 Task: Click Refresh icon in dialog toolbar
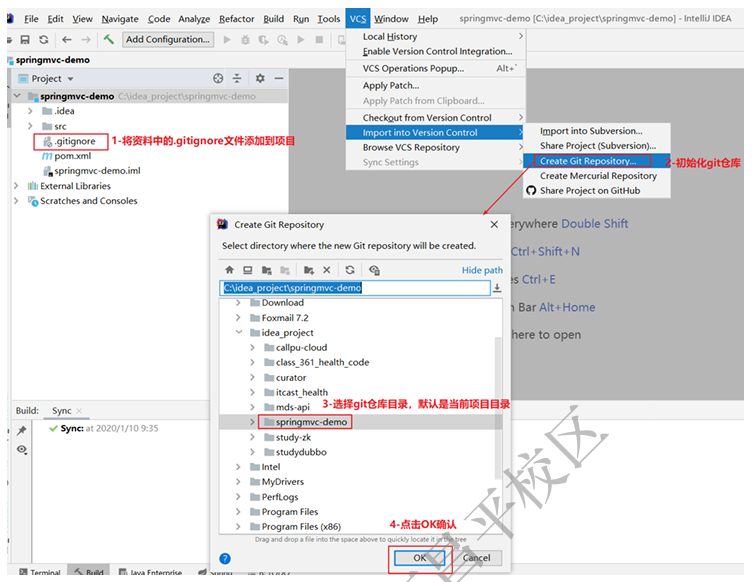350,270
